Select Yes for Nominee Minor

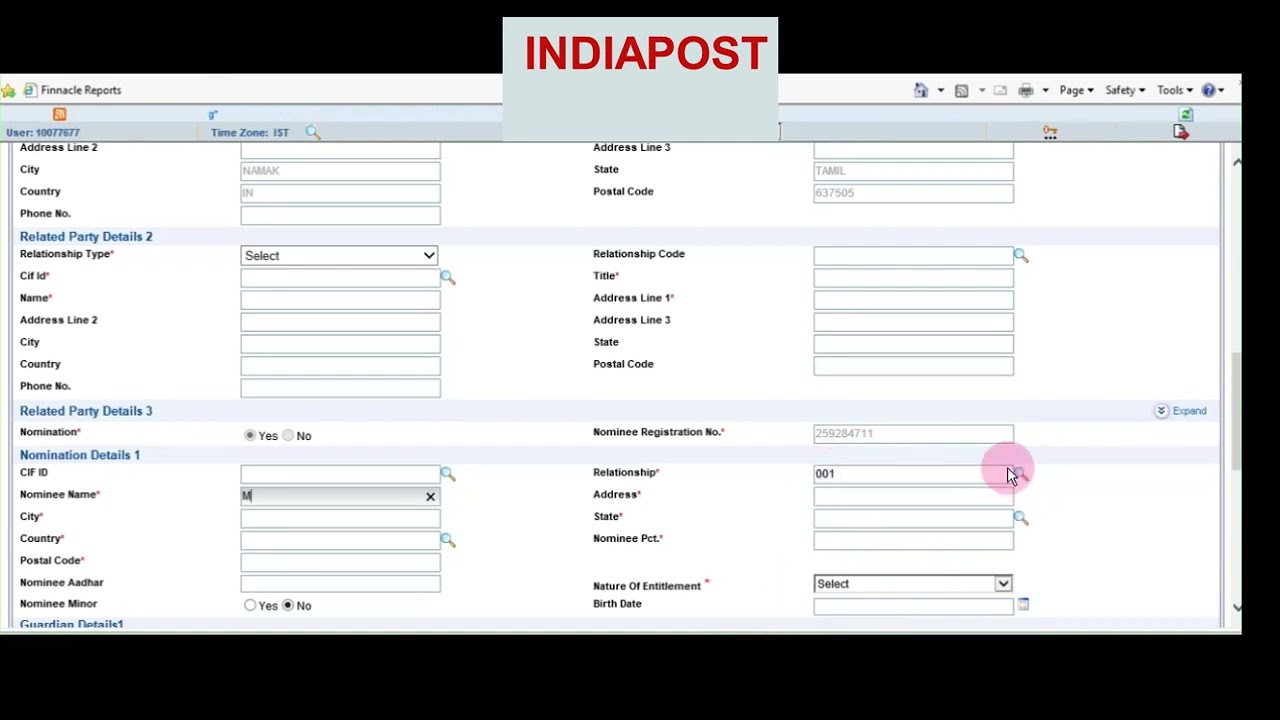(250, 605)
